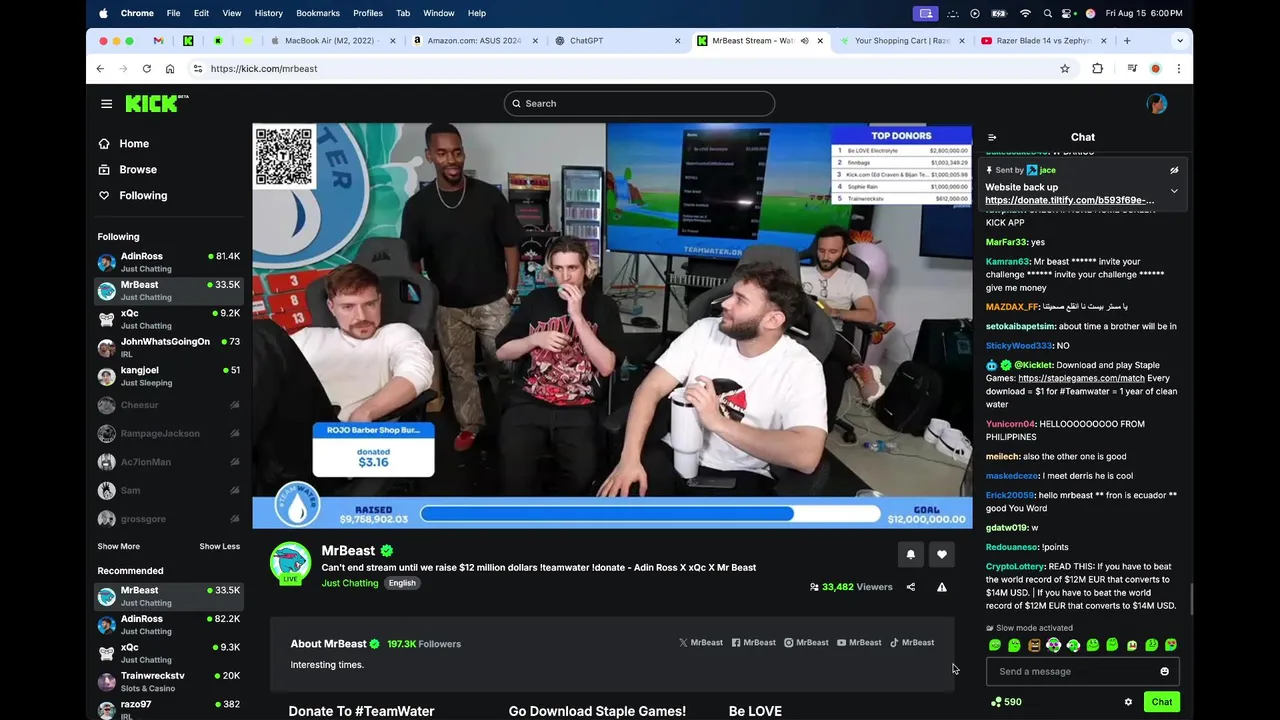Pick the first green emote in quick row
1280x720 pixels.
pyautogui.click(x=995, y=645)
